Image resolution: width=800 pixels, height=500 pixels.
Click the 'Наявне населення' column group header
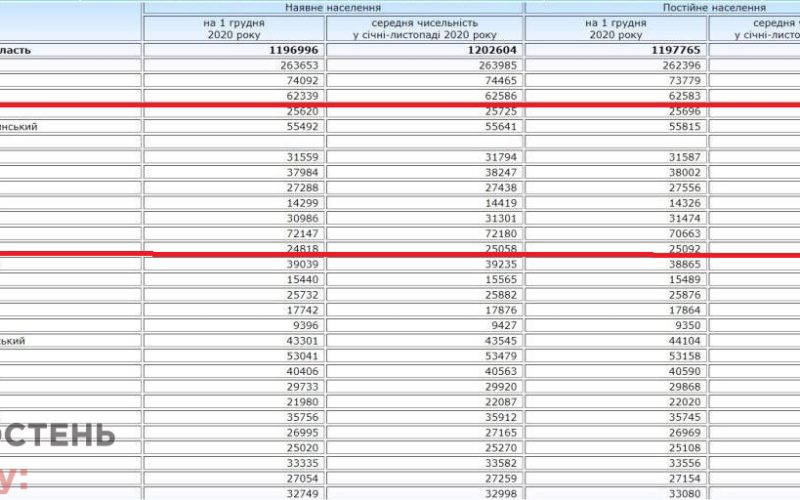[333, 8]
